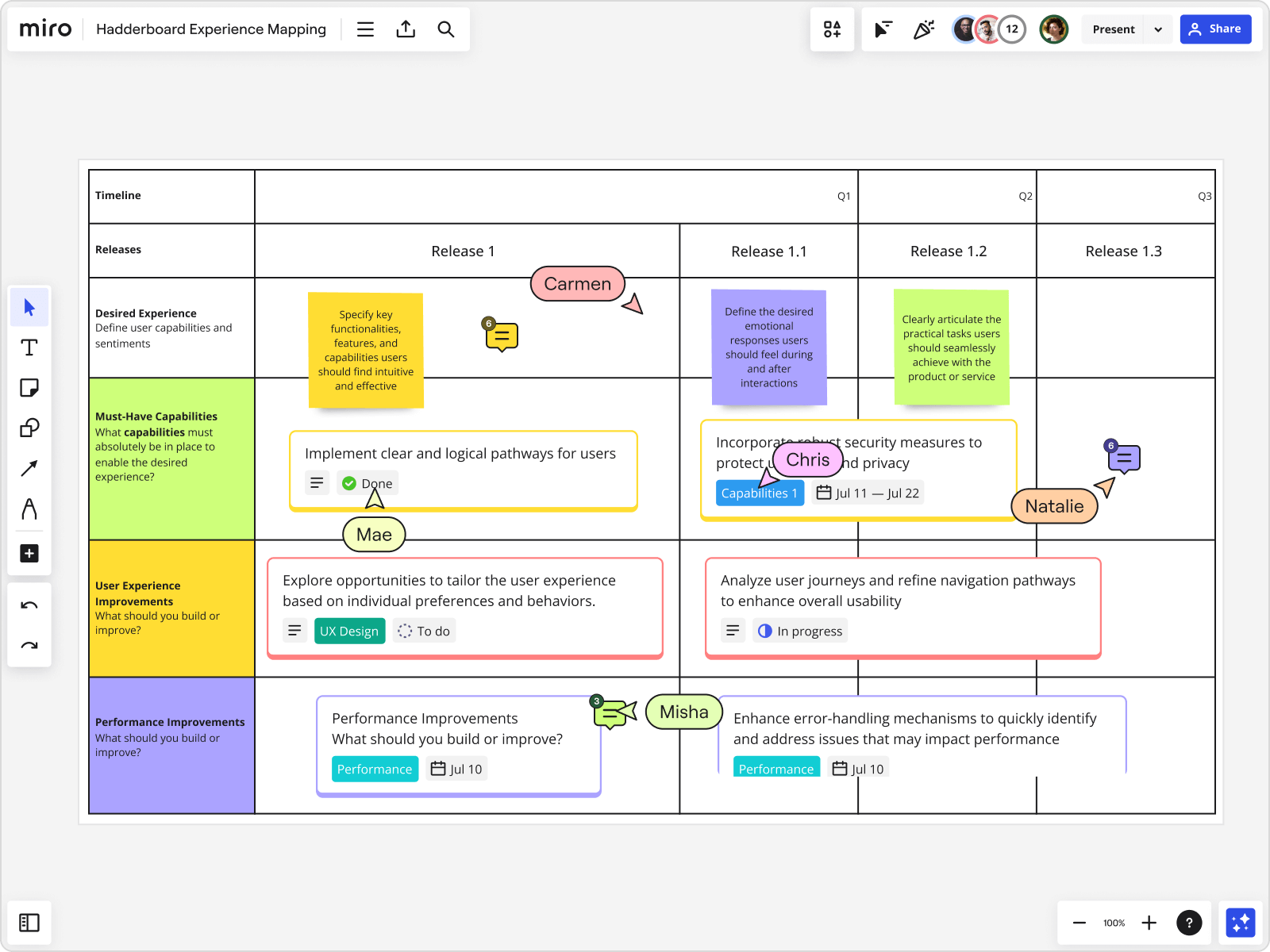Expand the 12 collaborators list
The height and width of the screenshot is (952, 1270).
point(1012,29)
